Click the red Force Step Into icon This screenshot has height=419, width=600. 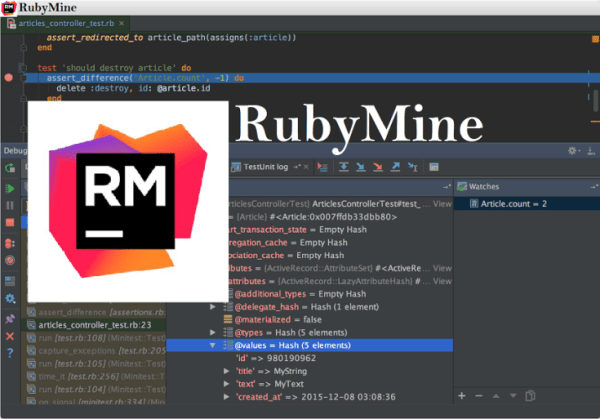coord(378,167)
